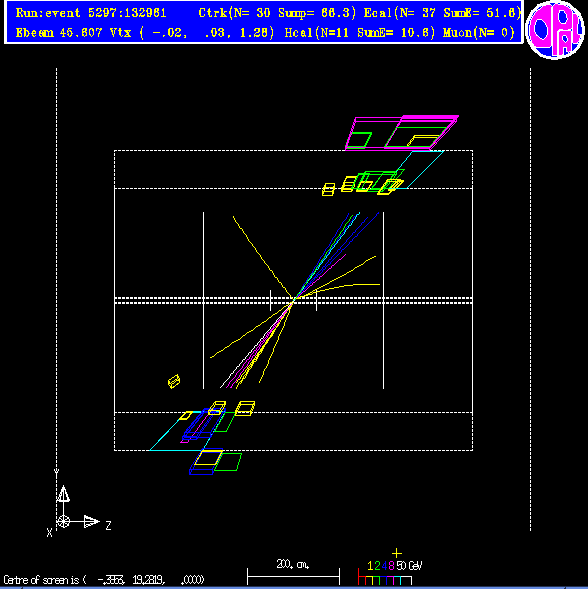Click the yellow 1 GeV legend label
588x589 pixels.
[x=370, y=566]
